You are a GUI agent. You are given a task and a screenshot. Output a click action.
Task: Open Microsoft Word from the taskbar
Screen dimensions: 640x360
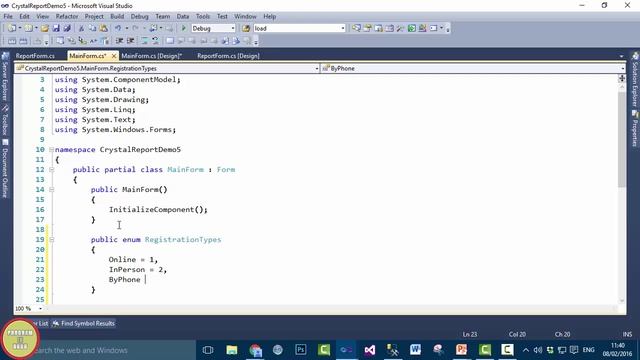coord(416,350)
